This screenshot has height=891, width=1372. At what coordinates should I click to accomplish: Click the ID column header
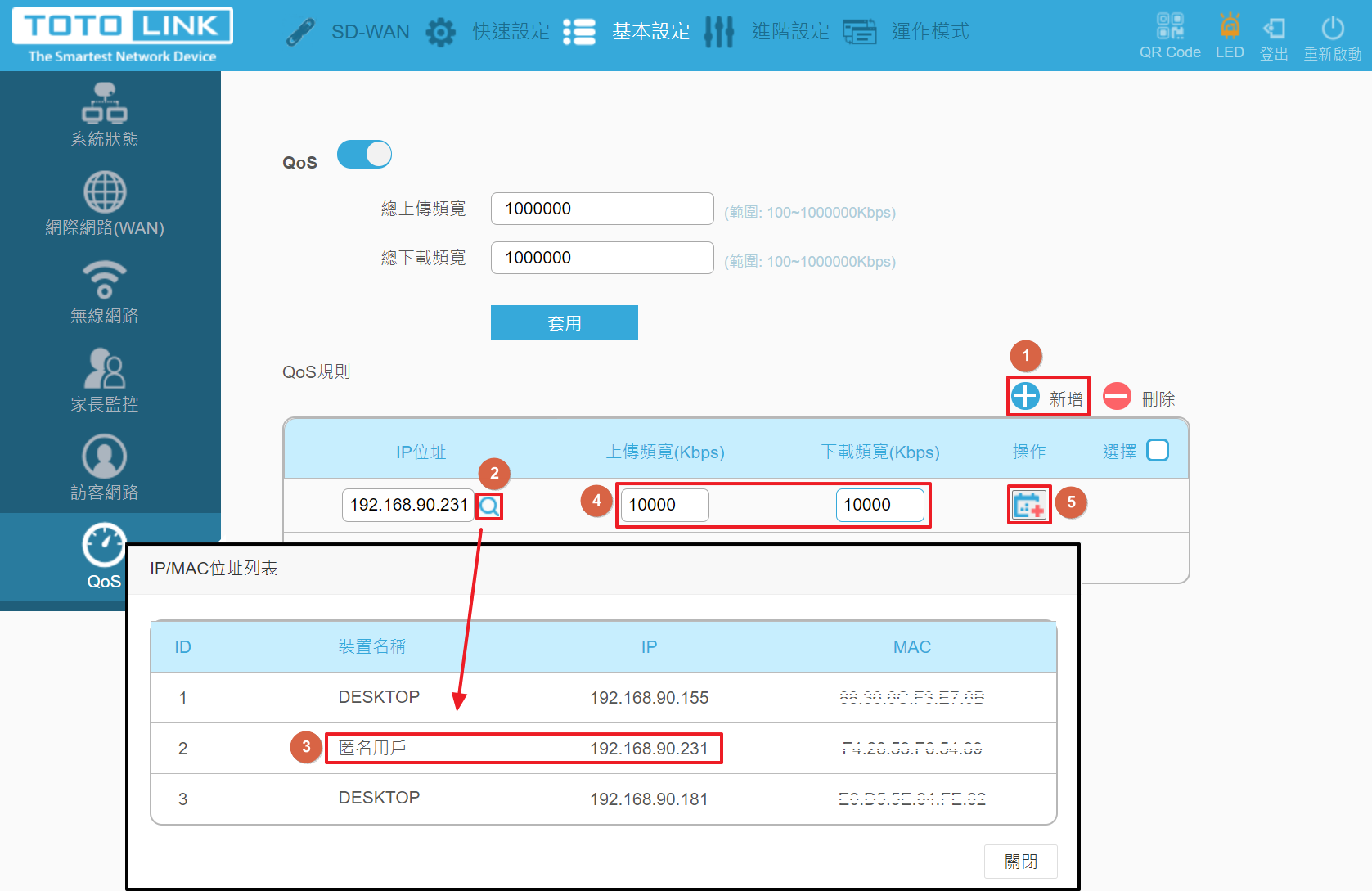pos(182,647)
